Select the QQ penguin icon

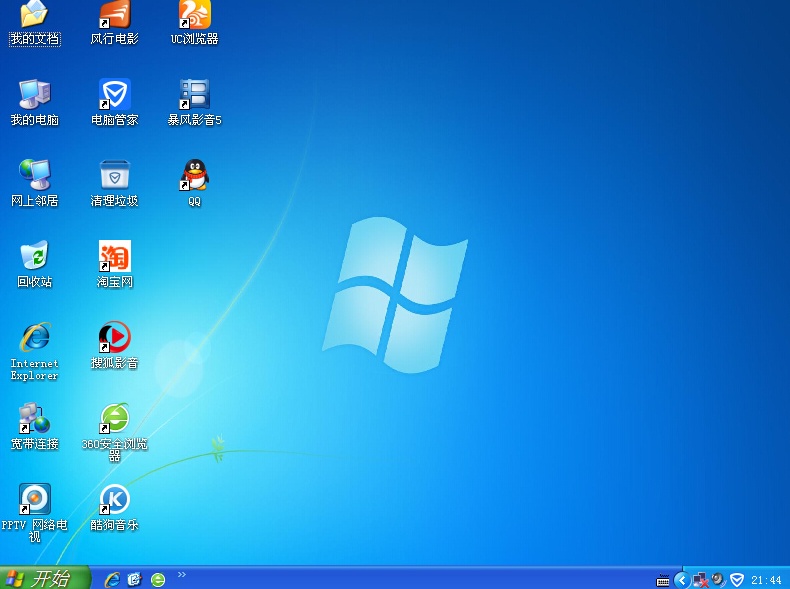[194, 174]
